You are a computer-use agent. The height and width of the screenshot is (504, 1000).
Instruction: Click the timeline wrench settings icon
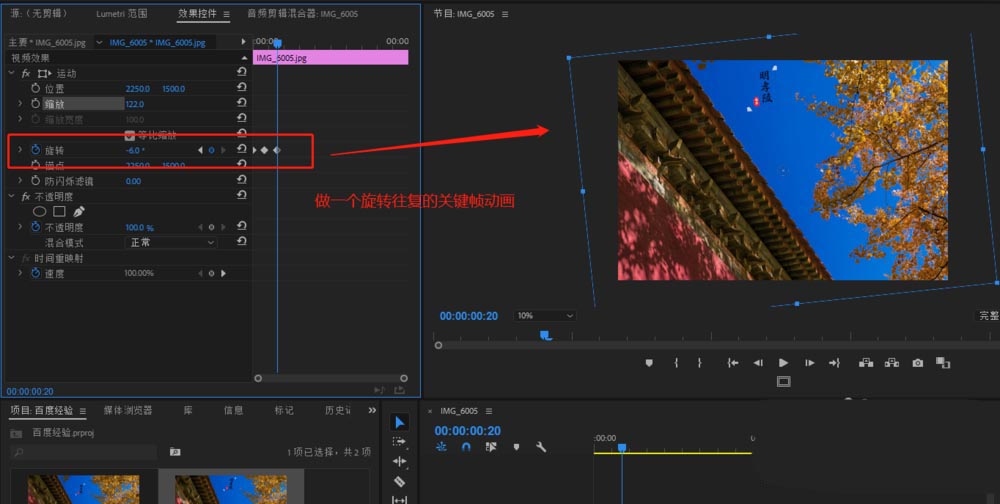[x=541, y=447]
